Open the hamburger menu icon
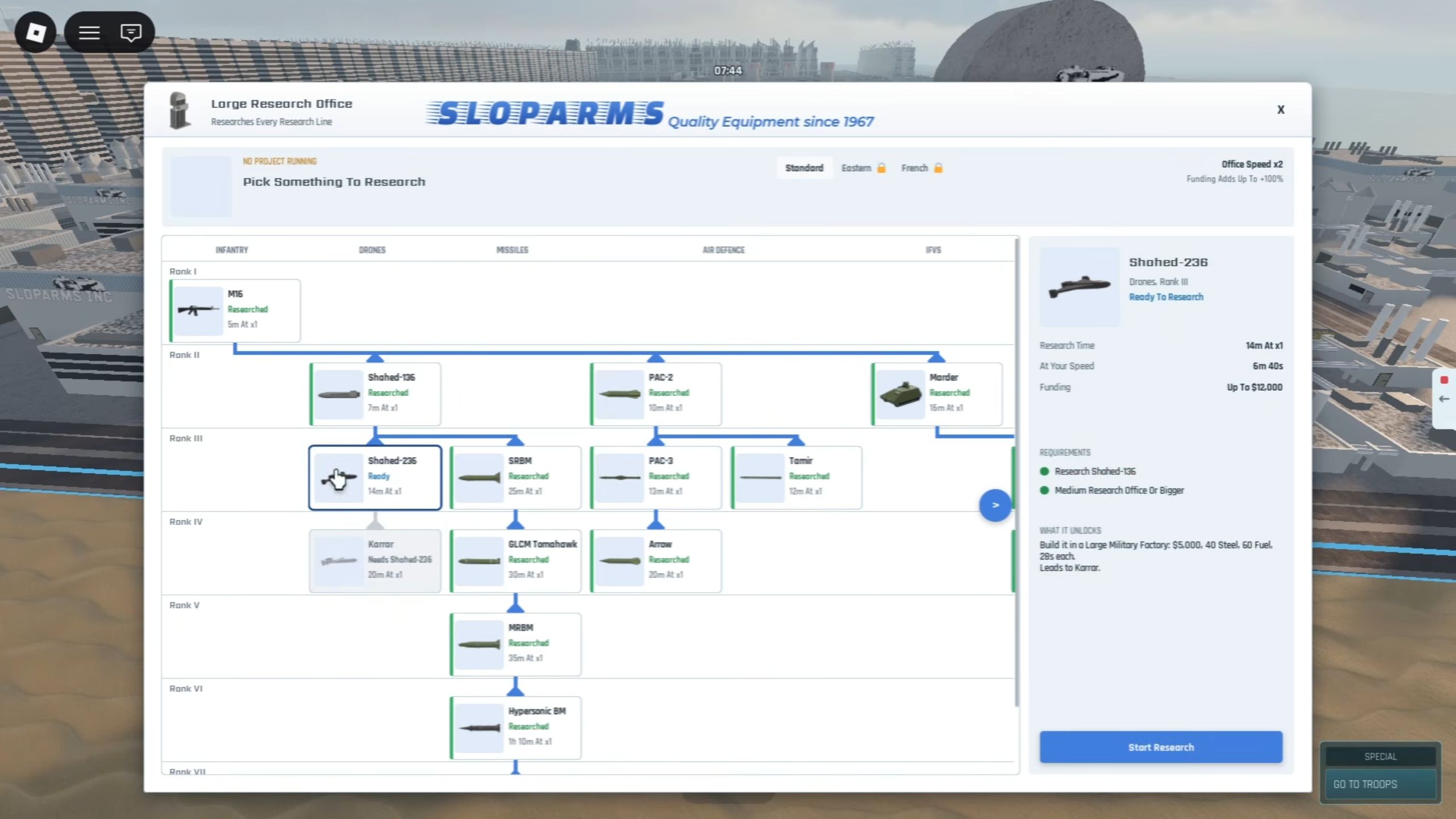Image resolution: width=1456 pixels, height=819 pixels. click(x=89, y=32)
